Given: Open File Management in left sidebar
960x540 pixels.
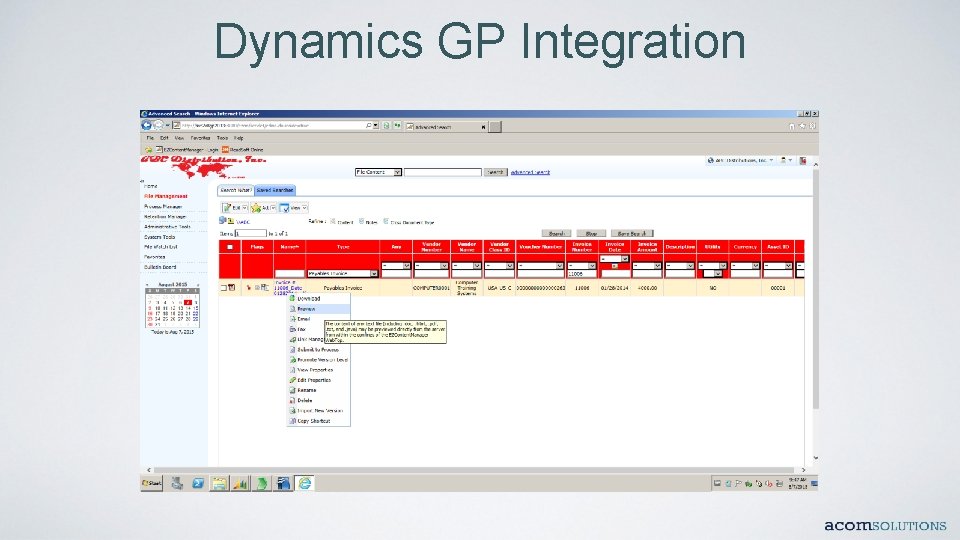Looking at the screenshot, I should pos(165,197).
